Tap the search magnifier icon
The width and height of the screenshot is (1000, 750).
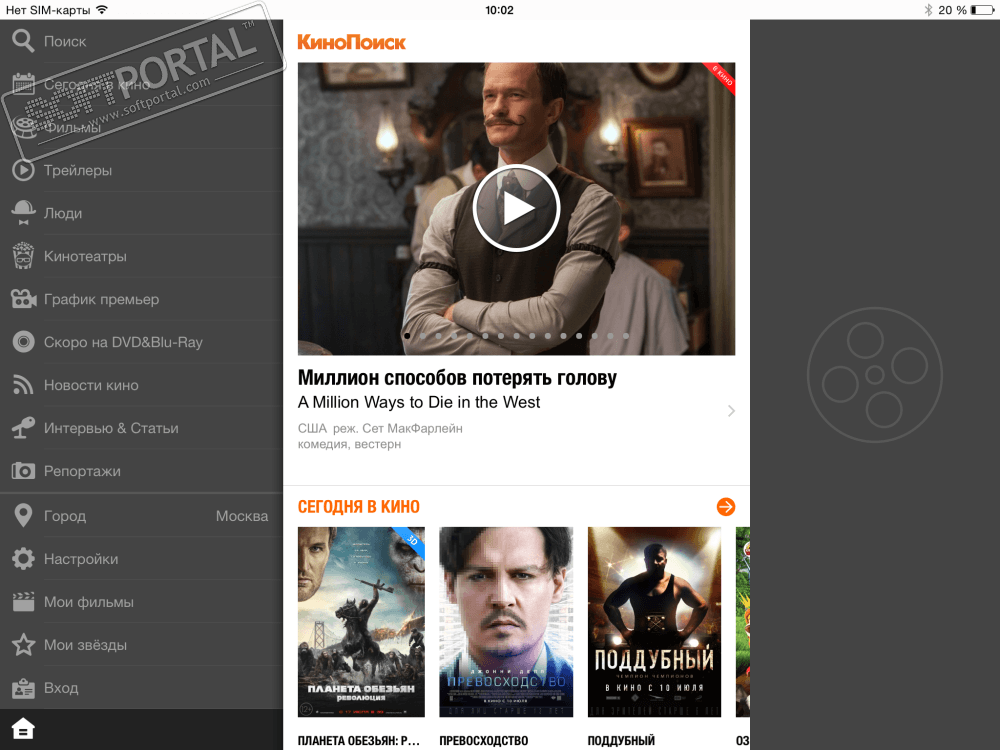pyautogui.click(x=23, y=41)
